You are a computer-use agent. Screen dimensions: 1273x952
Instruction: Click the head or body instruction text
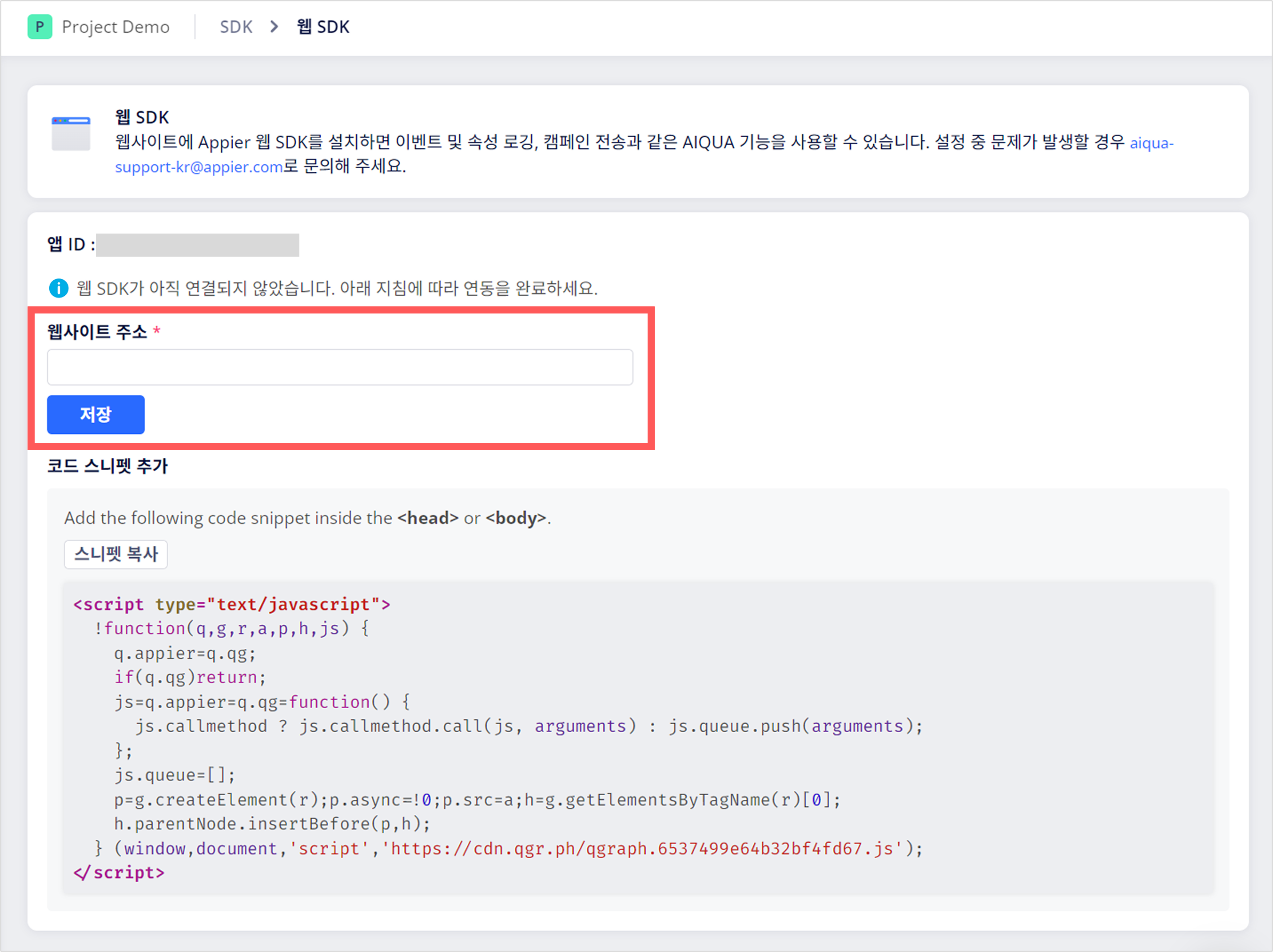click(307, 518)
